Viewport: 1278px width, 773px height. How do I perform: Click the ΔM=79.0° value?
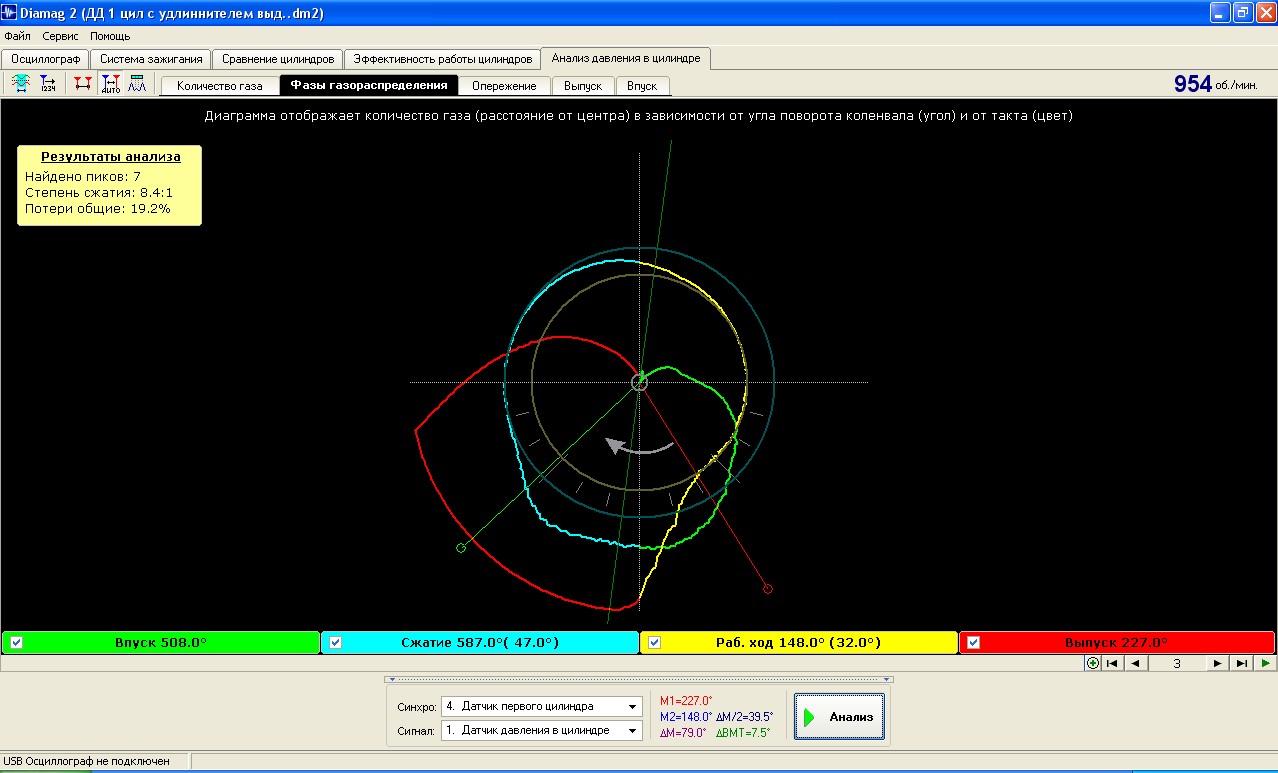(x=683, y=733)
